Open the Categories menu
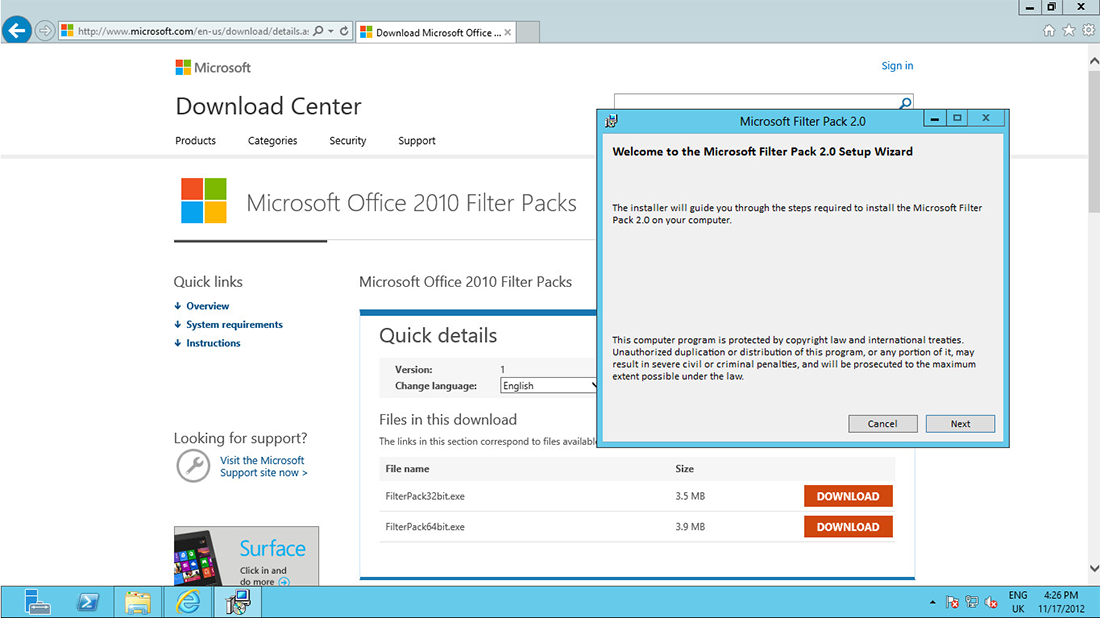The height and width of the screenshot is (618, 1100). coord(272,140)
